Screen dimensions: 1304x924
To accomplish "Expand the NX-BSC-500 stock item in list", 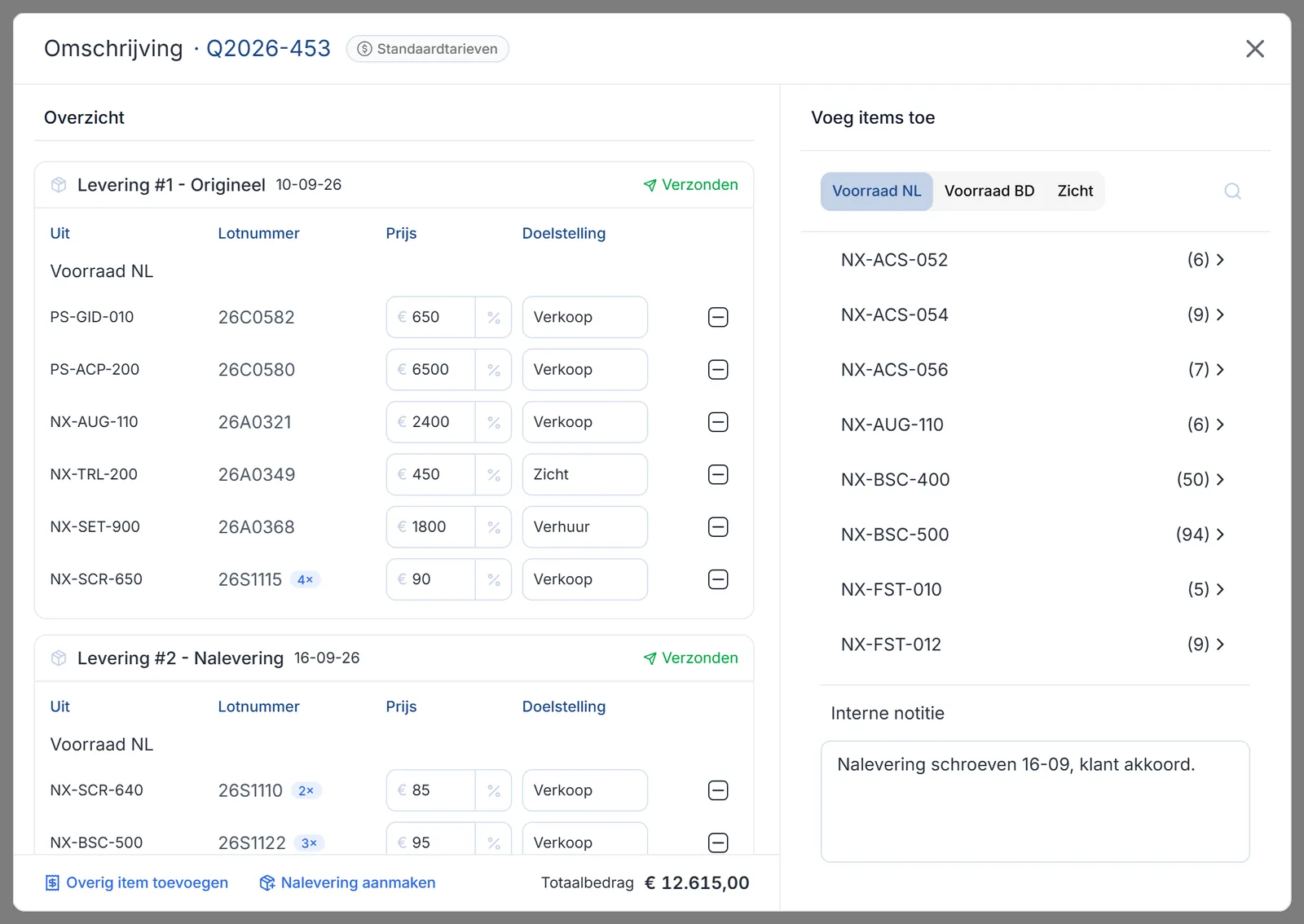I will coord(1033,535).
